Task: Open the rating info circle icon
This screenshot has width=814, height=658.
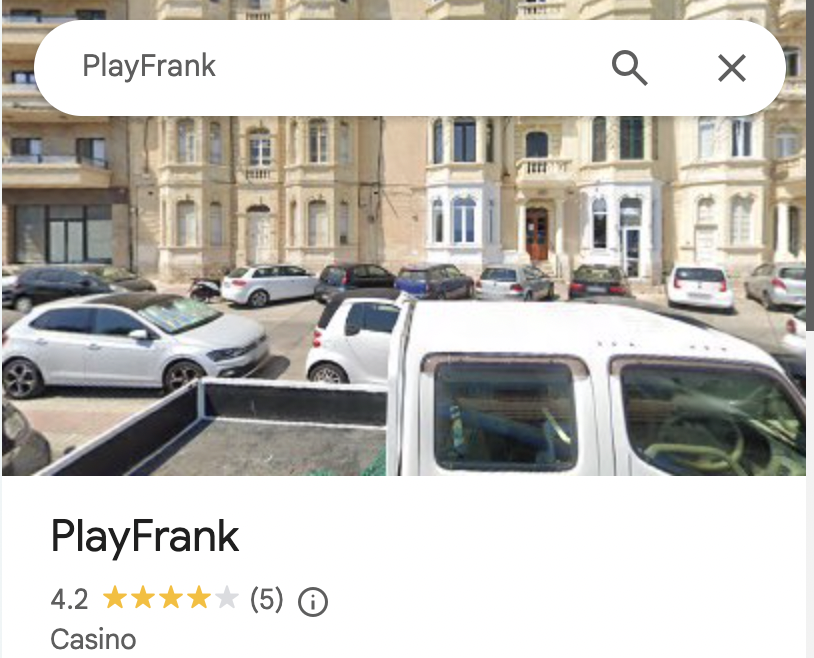Action: 313,602
